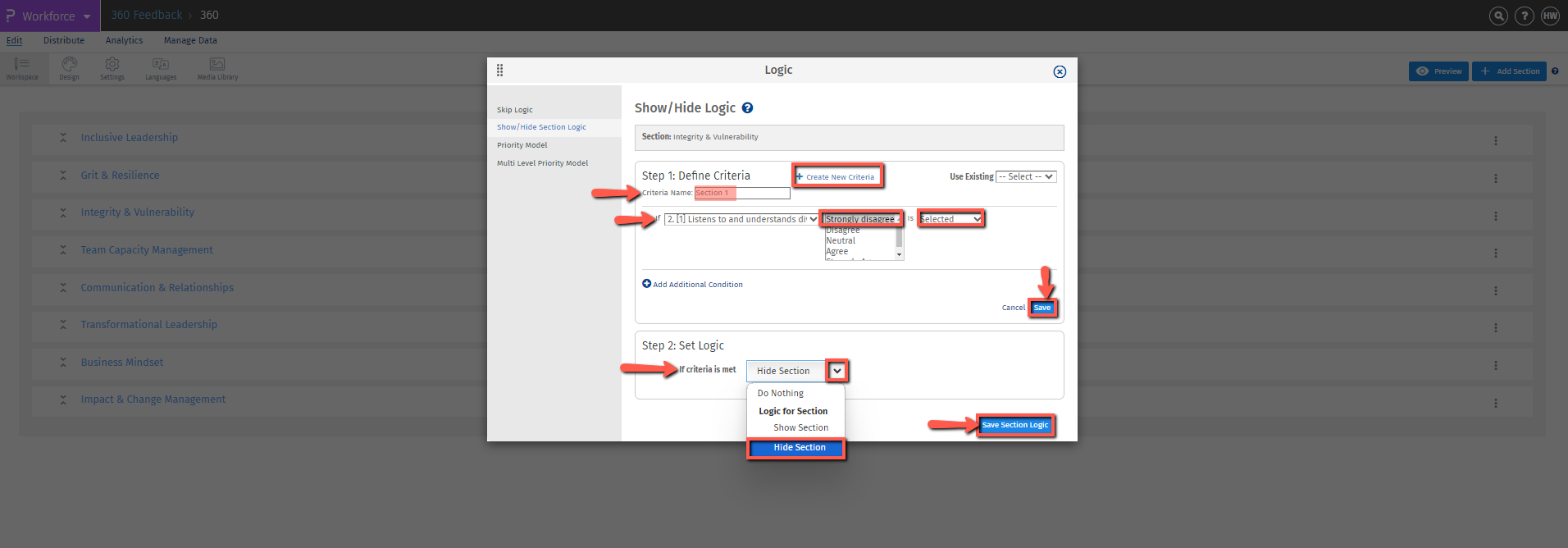
Task: Open the Settings gear icon
Action: tap(112, 68)
